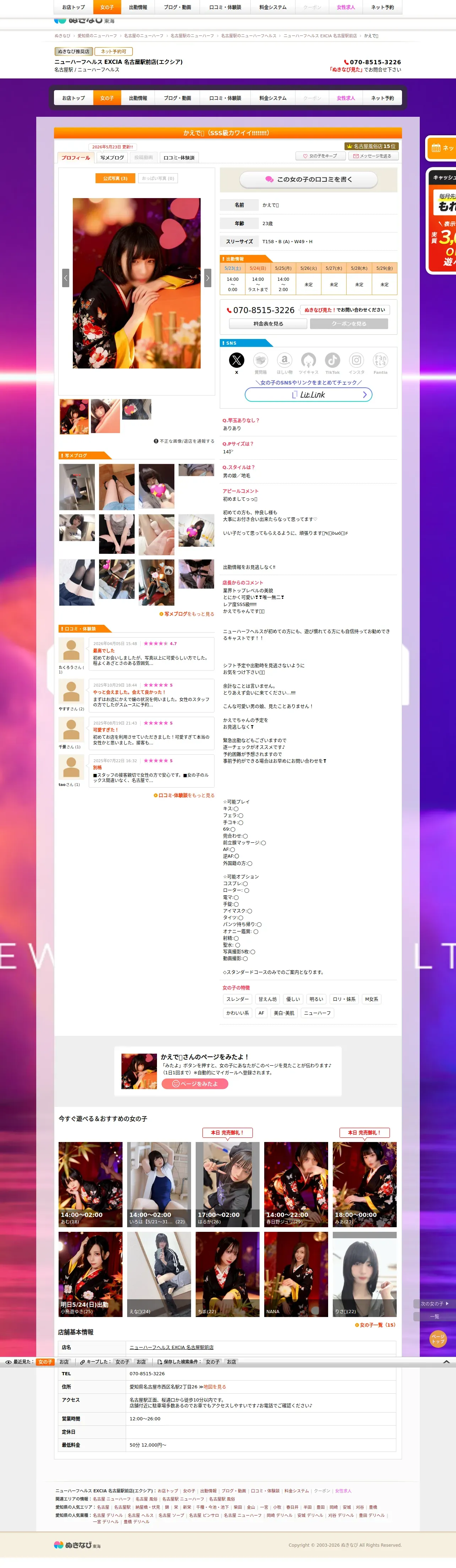Open the ほしい物 Amazon wishlist icon
The width and height of the screenshot is (456, 1568).
coord(284,360)
